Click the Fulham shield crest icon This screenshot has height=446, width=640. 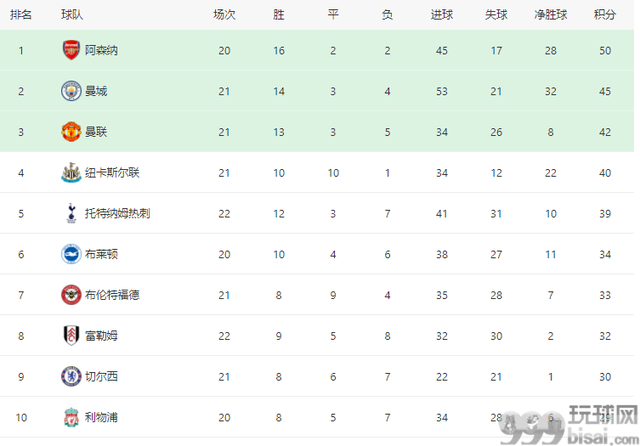click(x=71, y=336)
